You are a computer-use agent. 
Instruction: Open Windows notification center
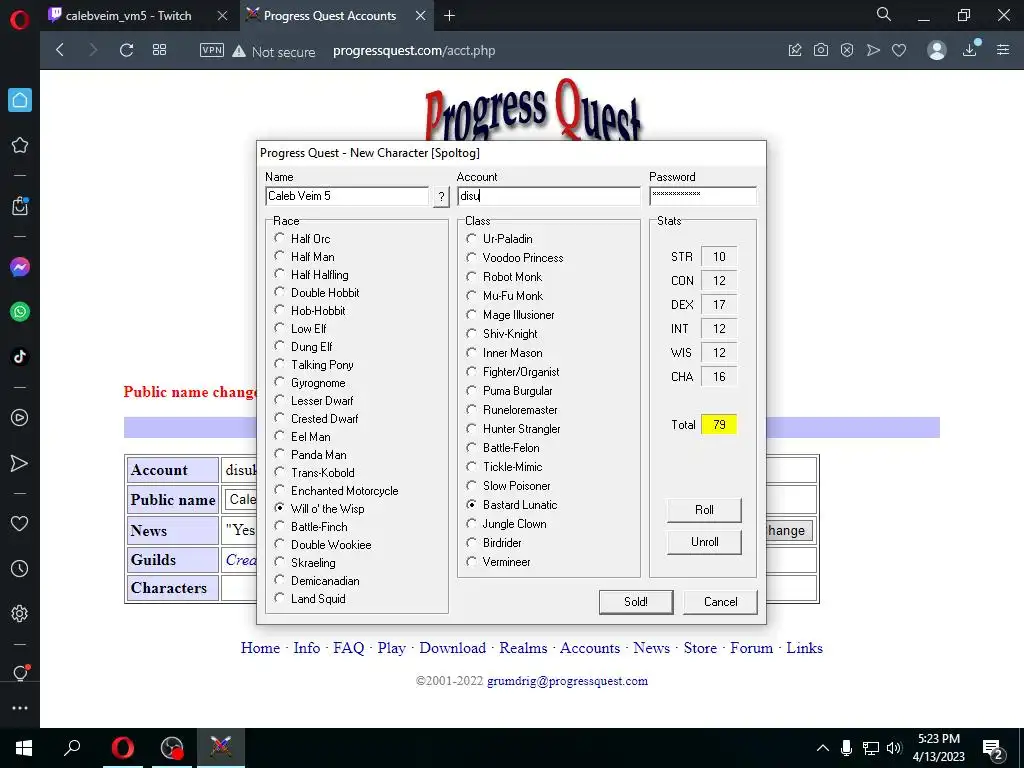point(993,748)
